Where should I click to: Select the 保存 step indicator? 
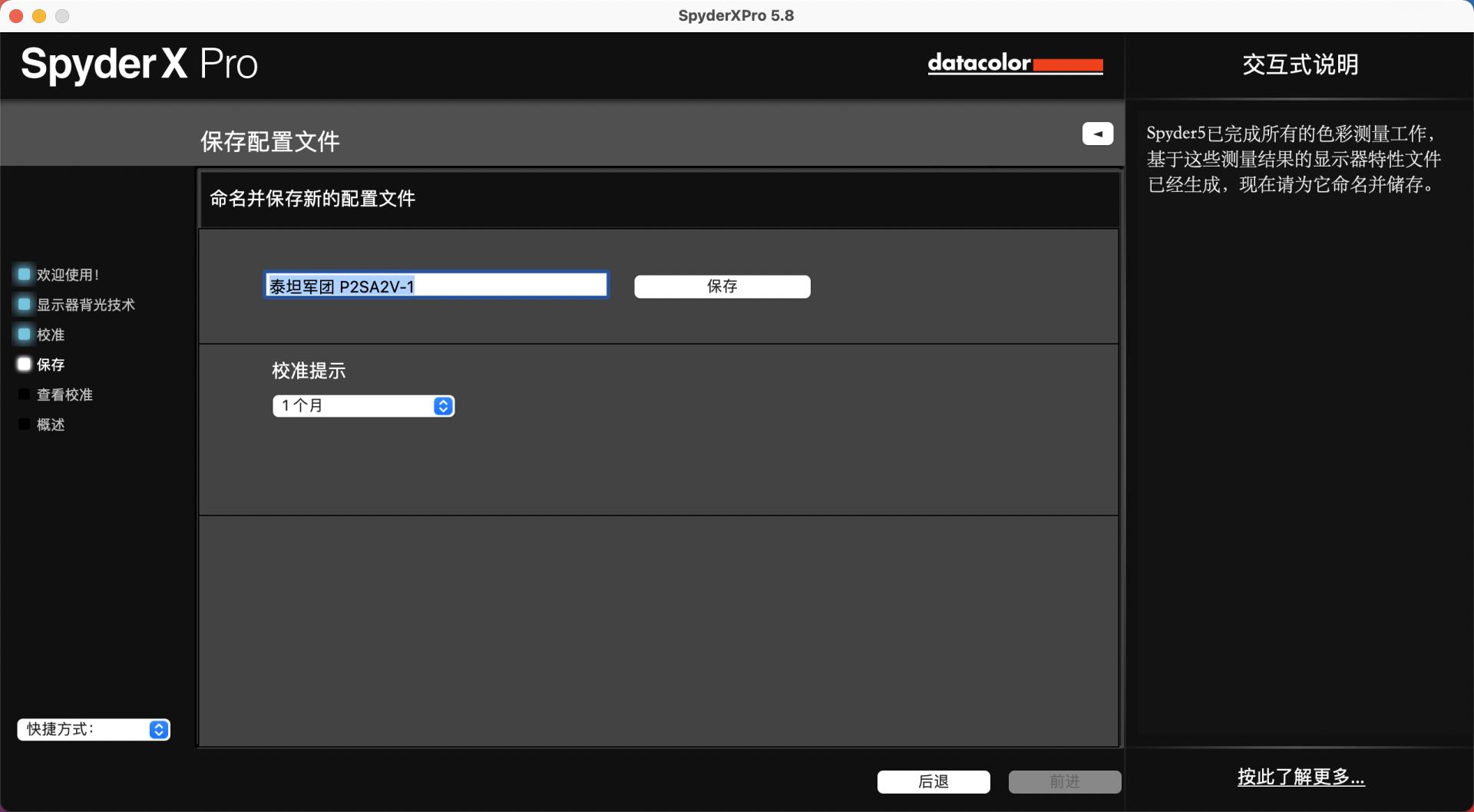[24, 364]
